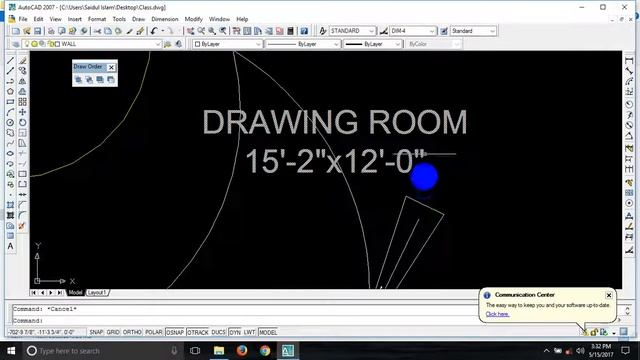The width and height of the screenshot is (640, 360).
Task: Select the Arc draw tool
Action: click(x=10, y=112)
